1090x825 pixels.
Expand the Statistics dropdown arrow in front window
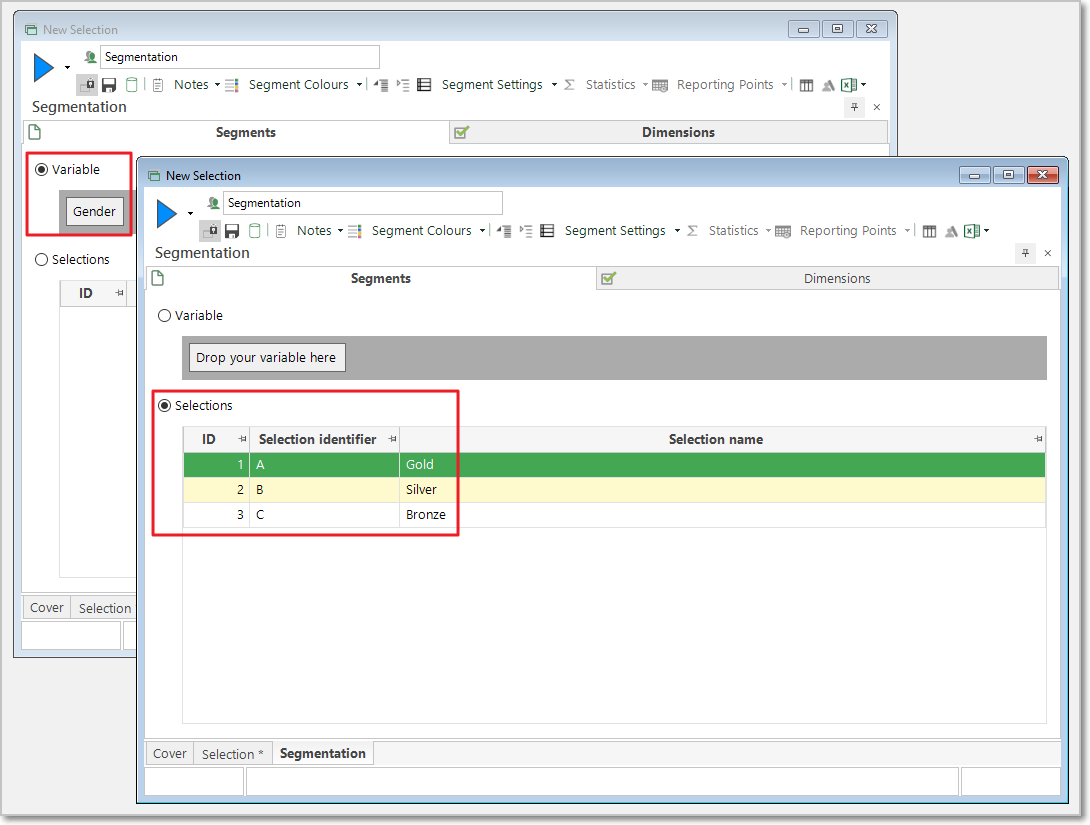coord(768,231)
